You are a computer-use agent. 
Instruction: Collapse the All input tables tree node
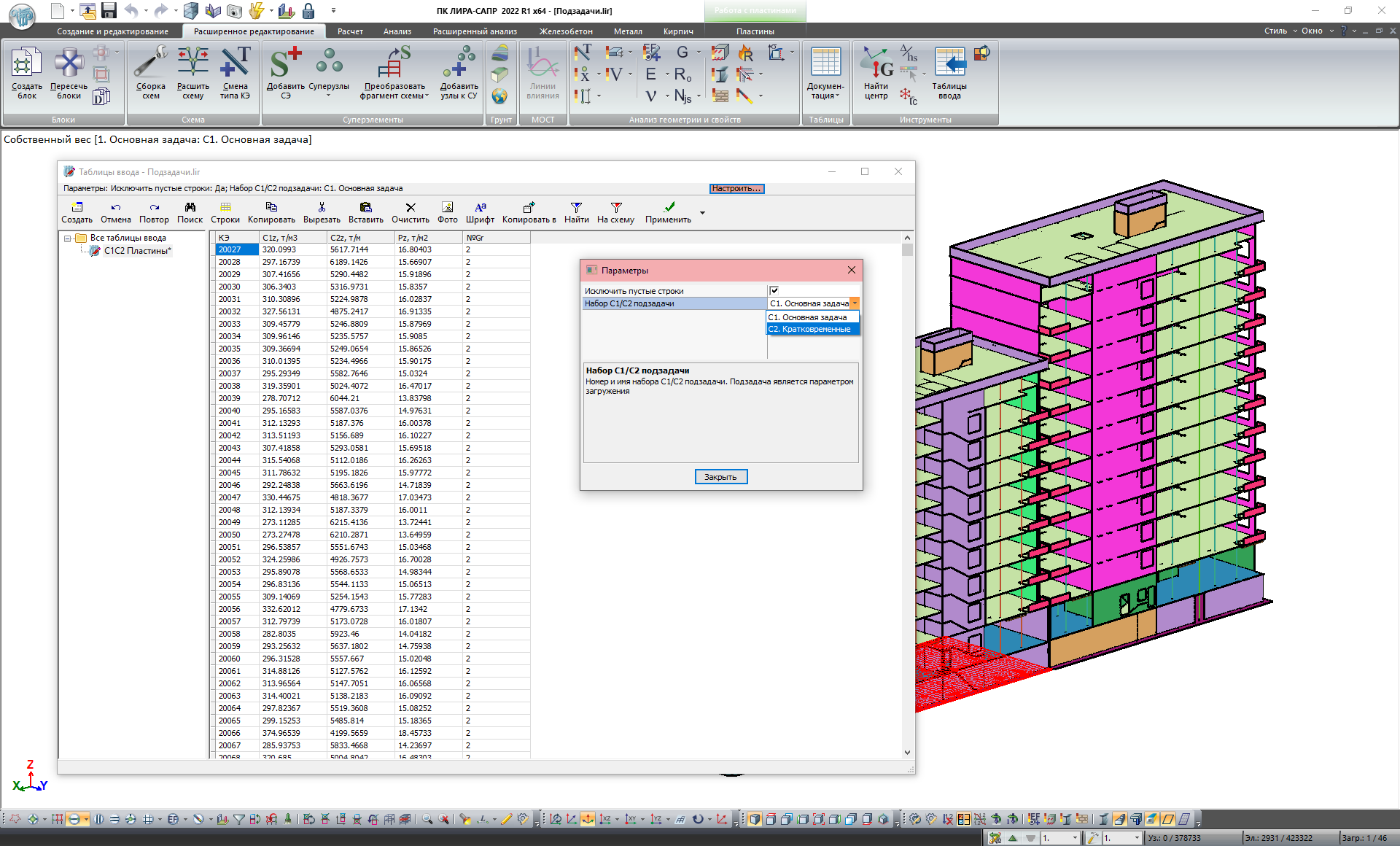coord(68,238)
